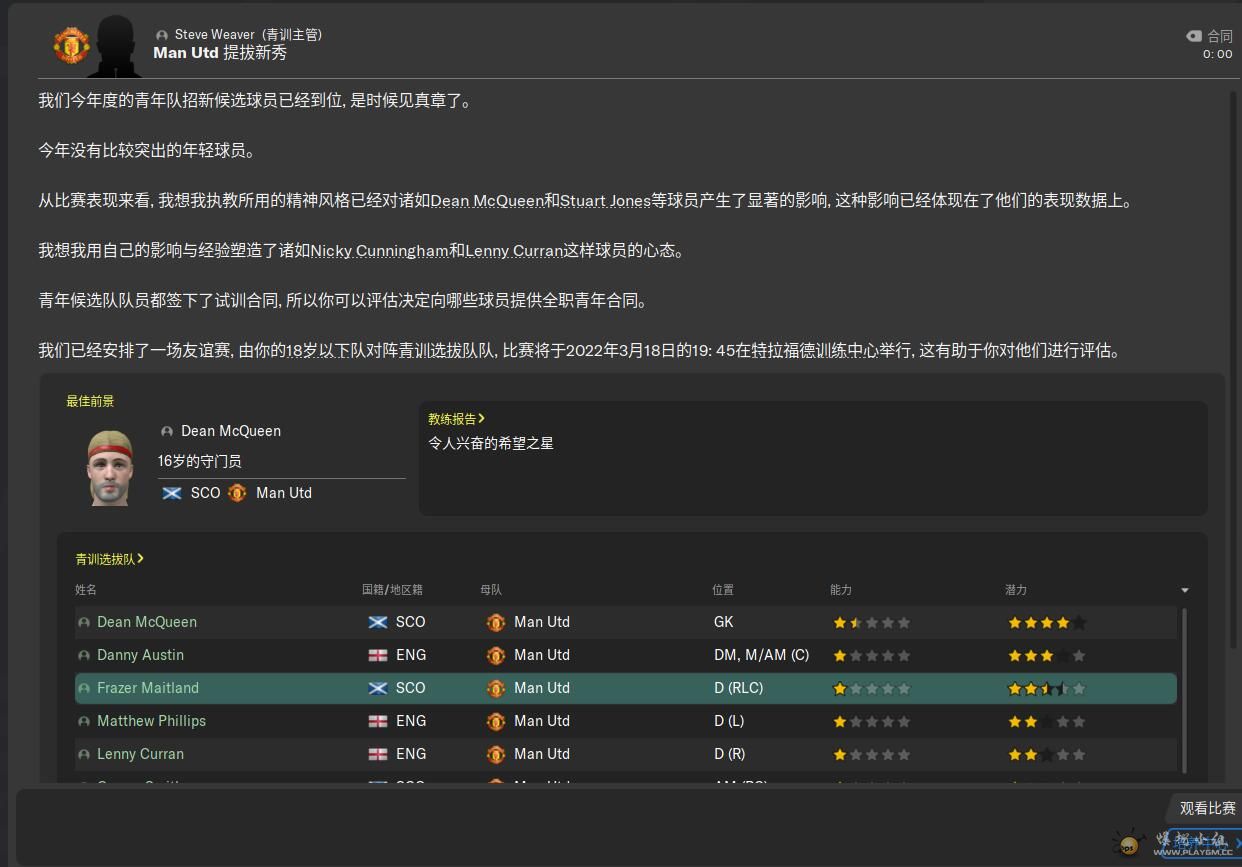Click Scotland flag in Frazer Maitland row
This screenshot has width=1242, height=867.
[x=378, y=688]
